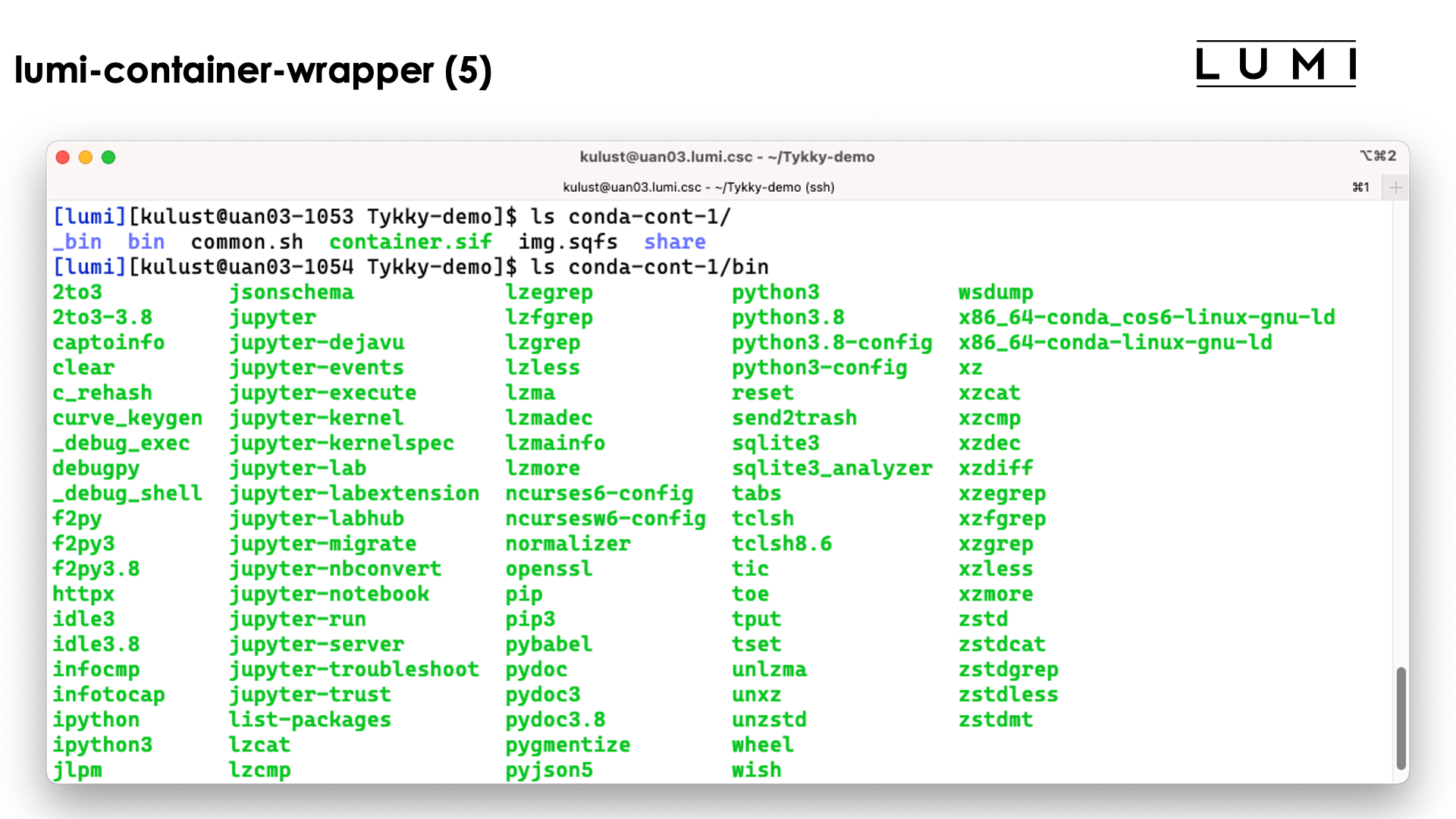The width and height of the screenshot is (1456, 819).
Task: Click the zstdmt entry in listing
Action: 995,720
